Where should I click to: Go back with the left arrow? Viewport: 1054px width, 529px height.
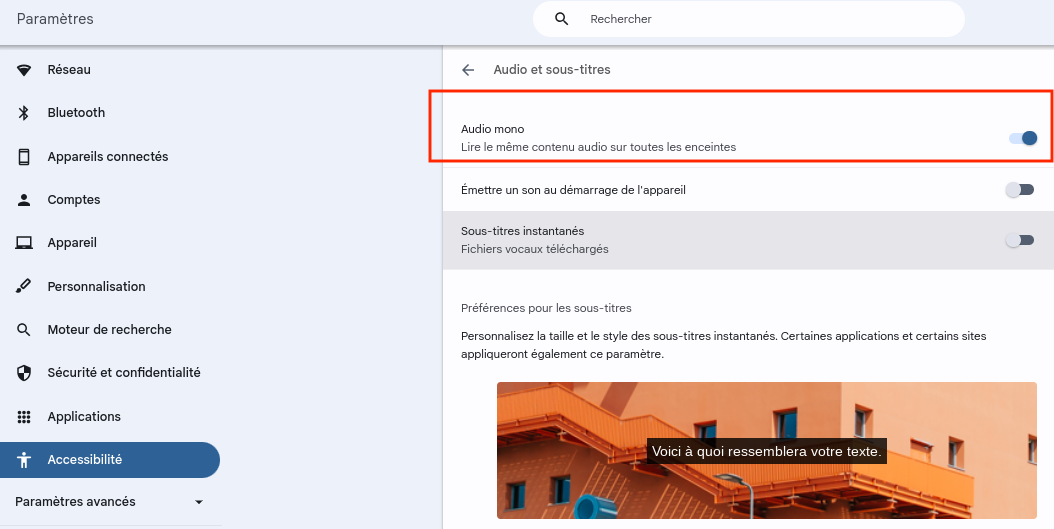click(468, 70)
